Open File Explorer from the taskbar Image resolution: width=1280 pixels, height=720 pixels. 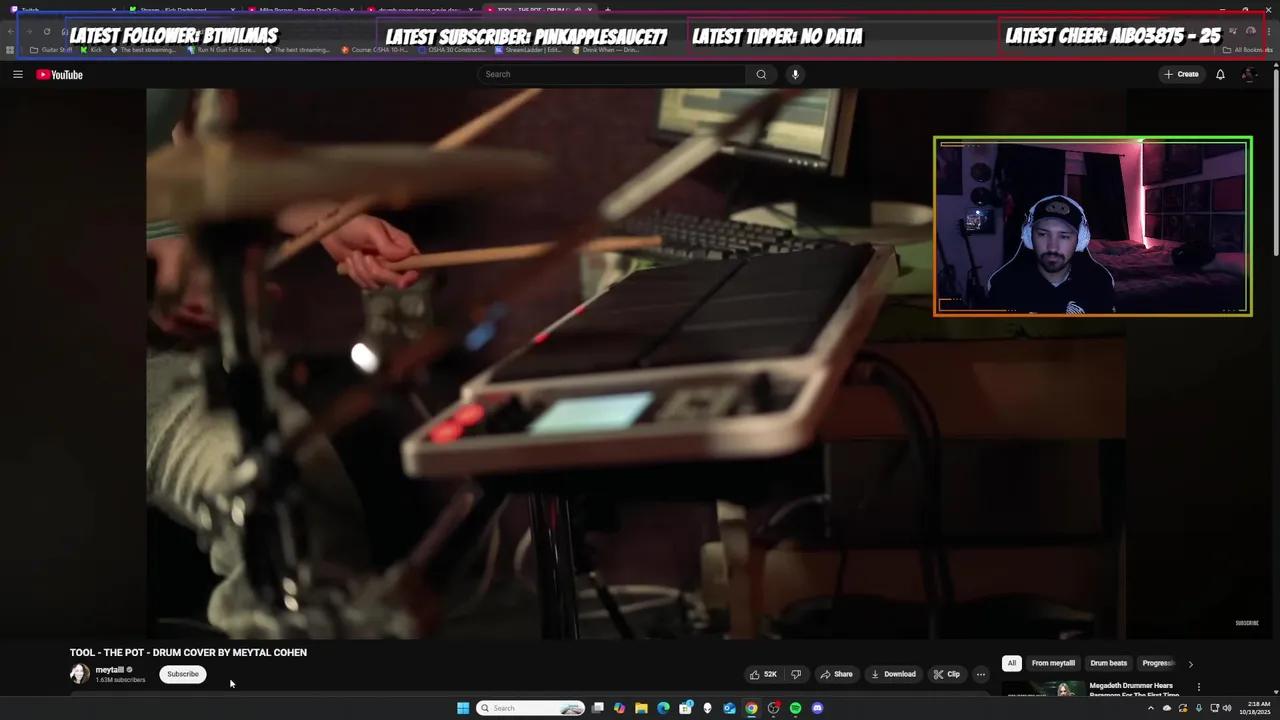(x=641, y=708)
